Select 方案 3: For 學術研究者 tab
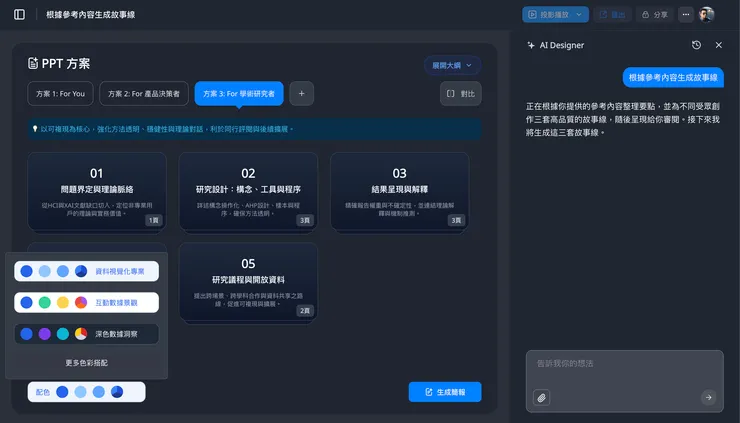This screenshot has width=740, height=423. 239,93
